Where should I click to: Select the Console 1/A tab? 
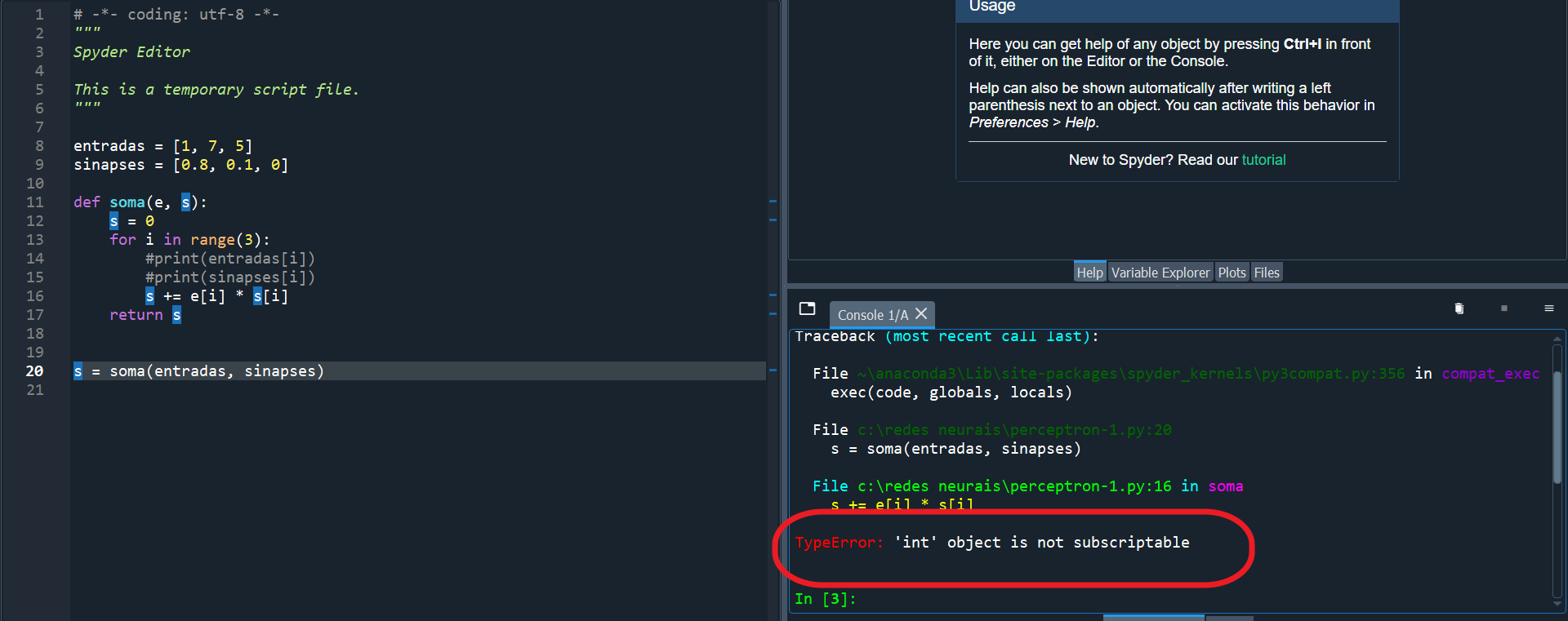871,315
